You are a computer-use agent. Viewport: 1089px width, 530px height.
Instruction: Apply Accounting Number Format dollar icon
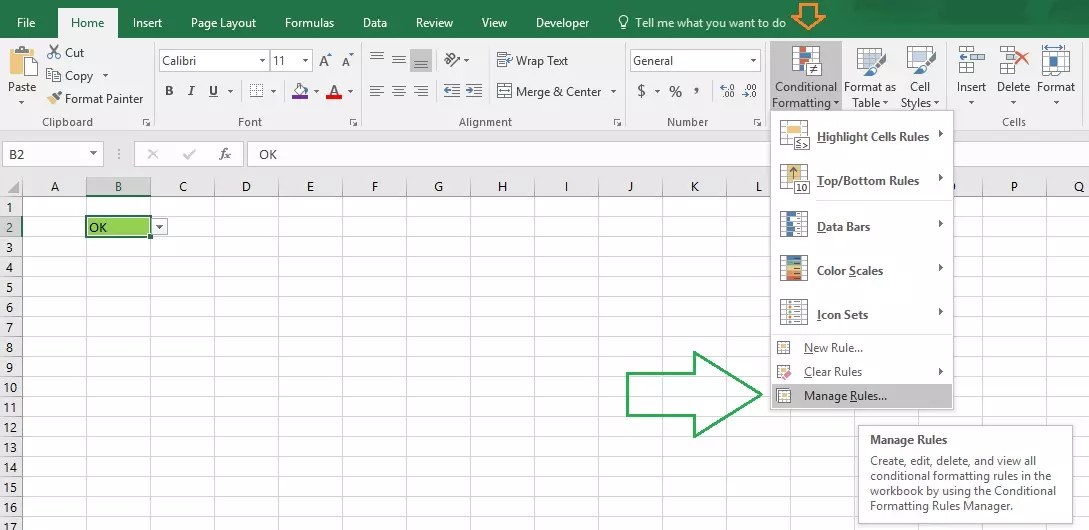click(x=641, y=92)
